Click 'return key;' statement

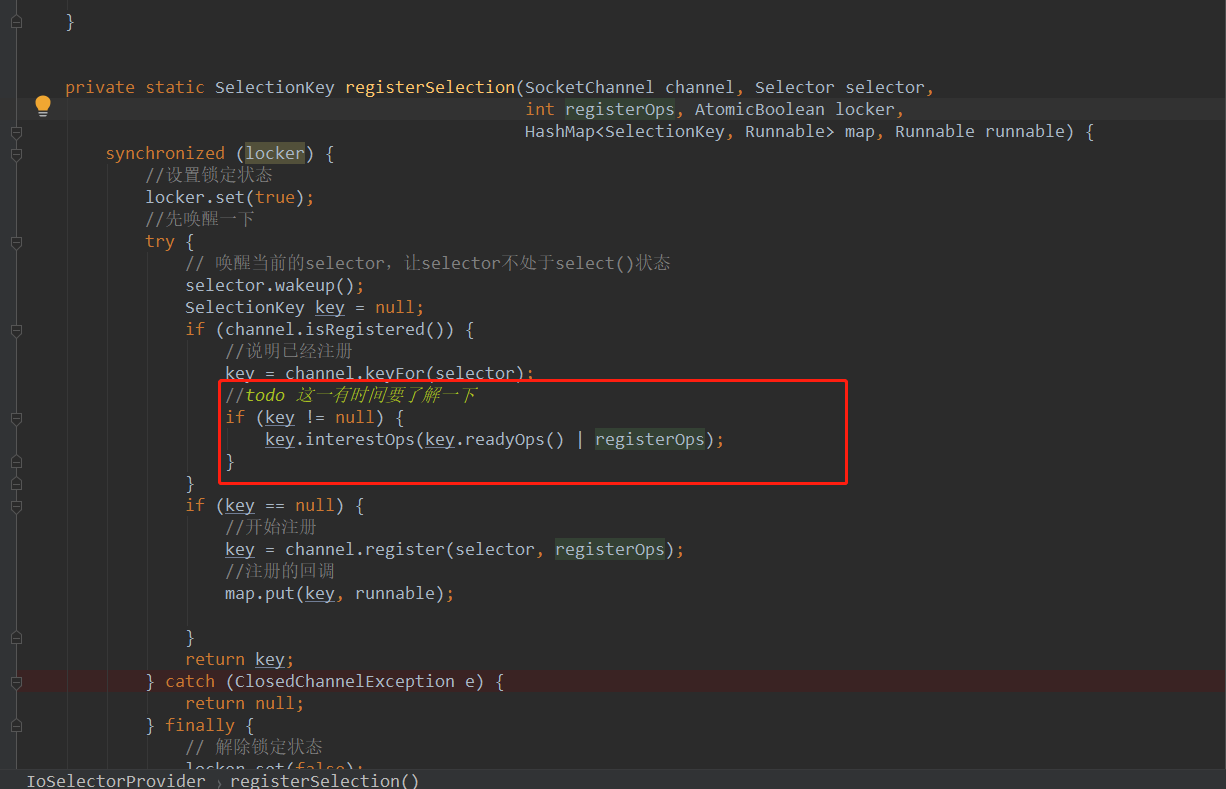(x=240, y=660)
